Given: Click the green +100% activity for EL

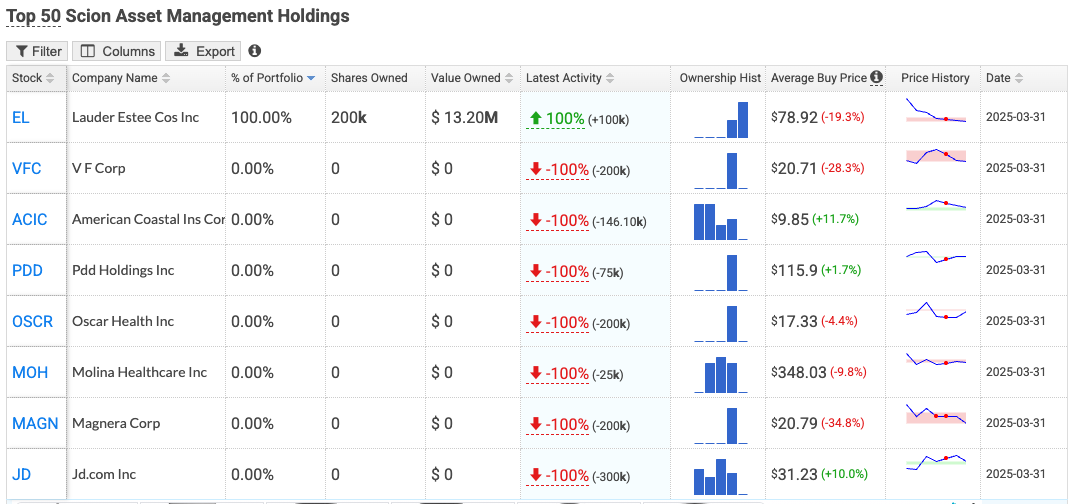Looking at the screenshot, I should tap(556, 118).
